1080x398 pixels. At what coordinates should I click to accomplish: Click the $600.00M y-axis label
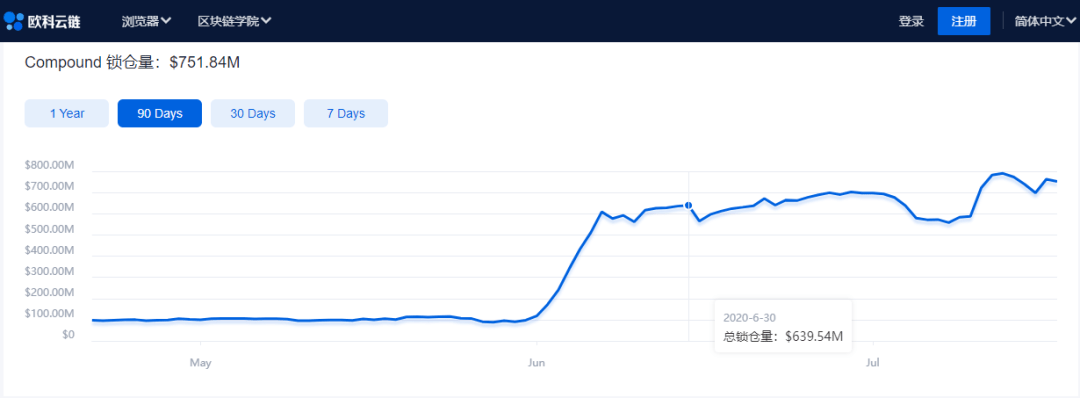coord(49,208)
